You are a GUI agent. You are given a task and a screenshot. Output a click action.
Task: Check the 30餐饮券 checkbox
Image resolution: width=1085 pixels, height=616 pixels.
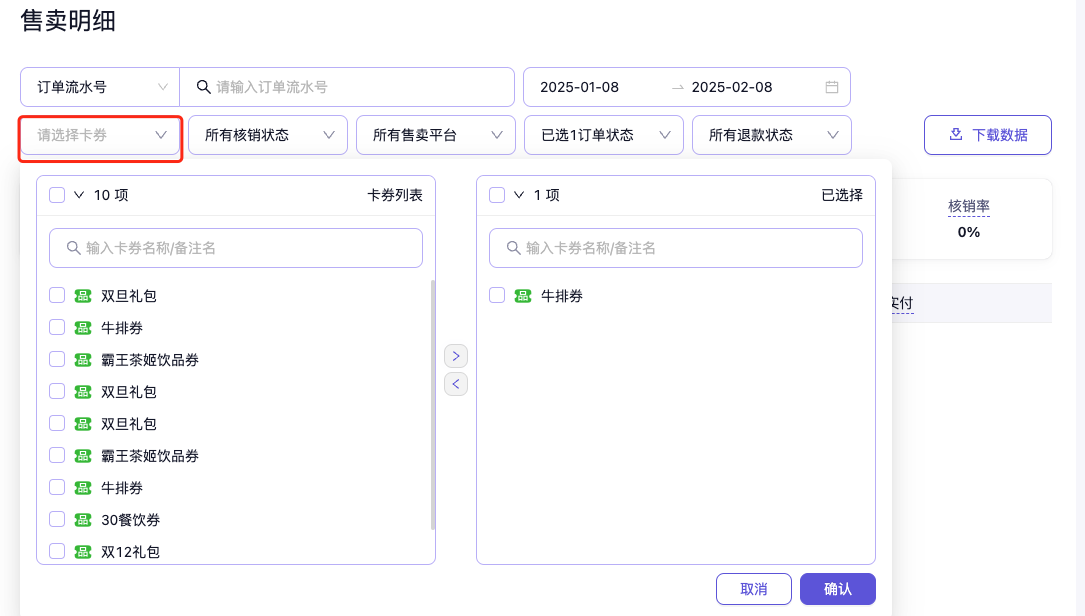57,520
